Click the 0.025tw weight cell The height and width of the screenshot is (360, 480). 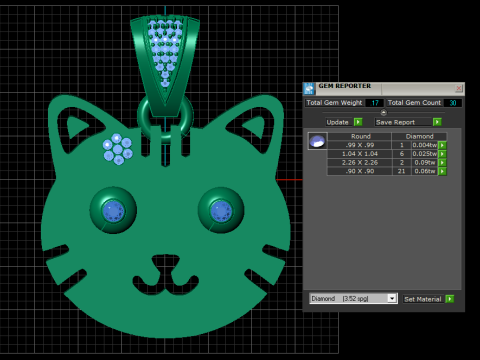pos(425,154)
